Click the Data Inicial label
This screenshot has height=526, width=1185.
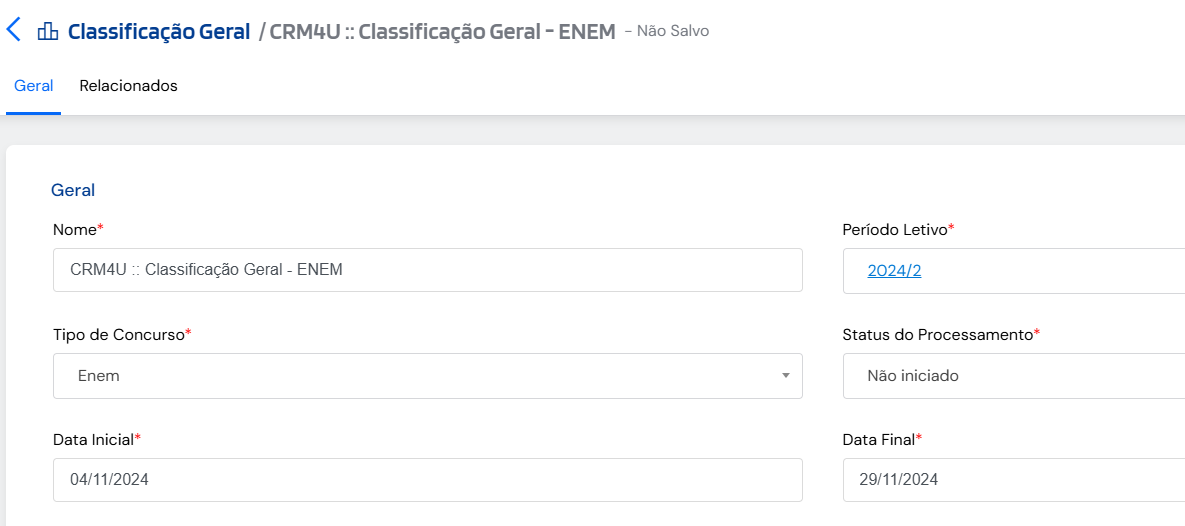coord(93,439)
